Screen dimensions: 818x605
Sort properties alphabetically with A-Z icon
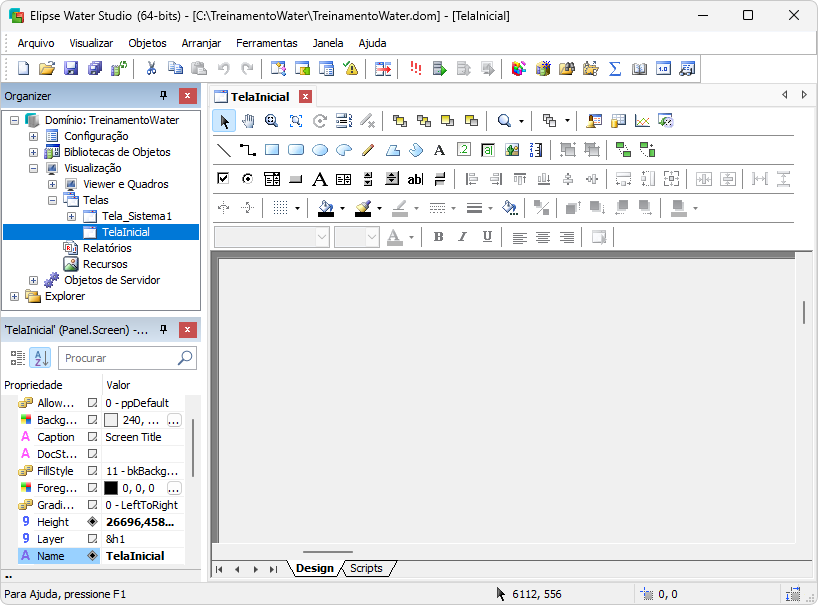coord(40,358)
